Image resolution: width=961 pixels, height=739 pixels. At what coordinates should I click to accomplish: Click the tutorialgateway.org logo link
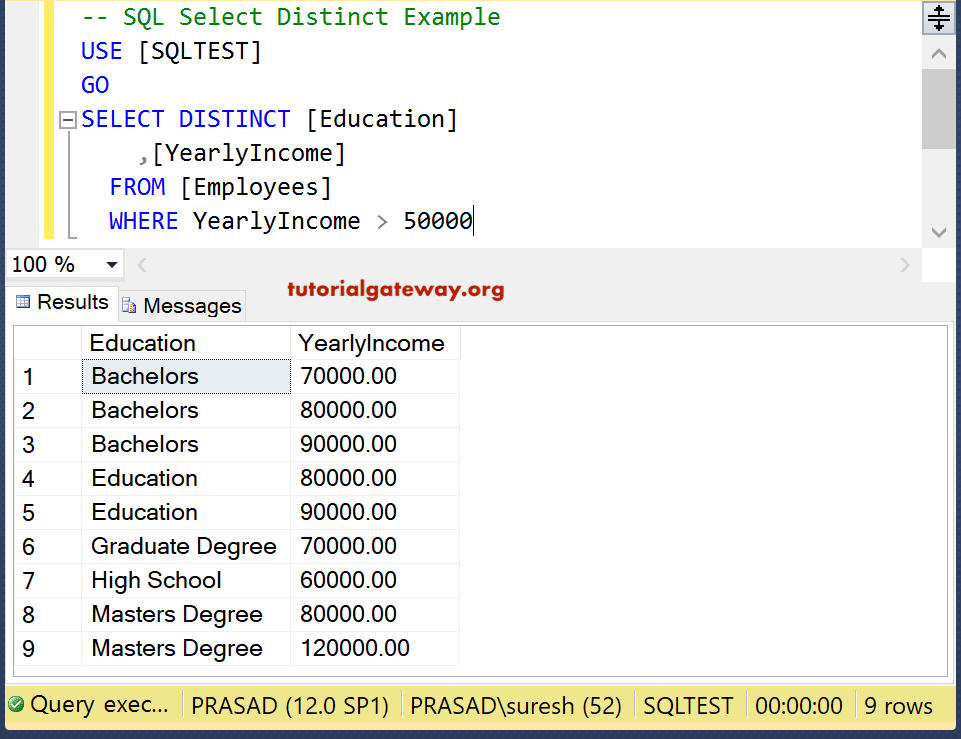(395, 289)
